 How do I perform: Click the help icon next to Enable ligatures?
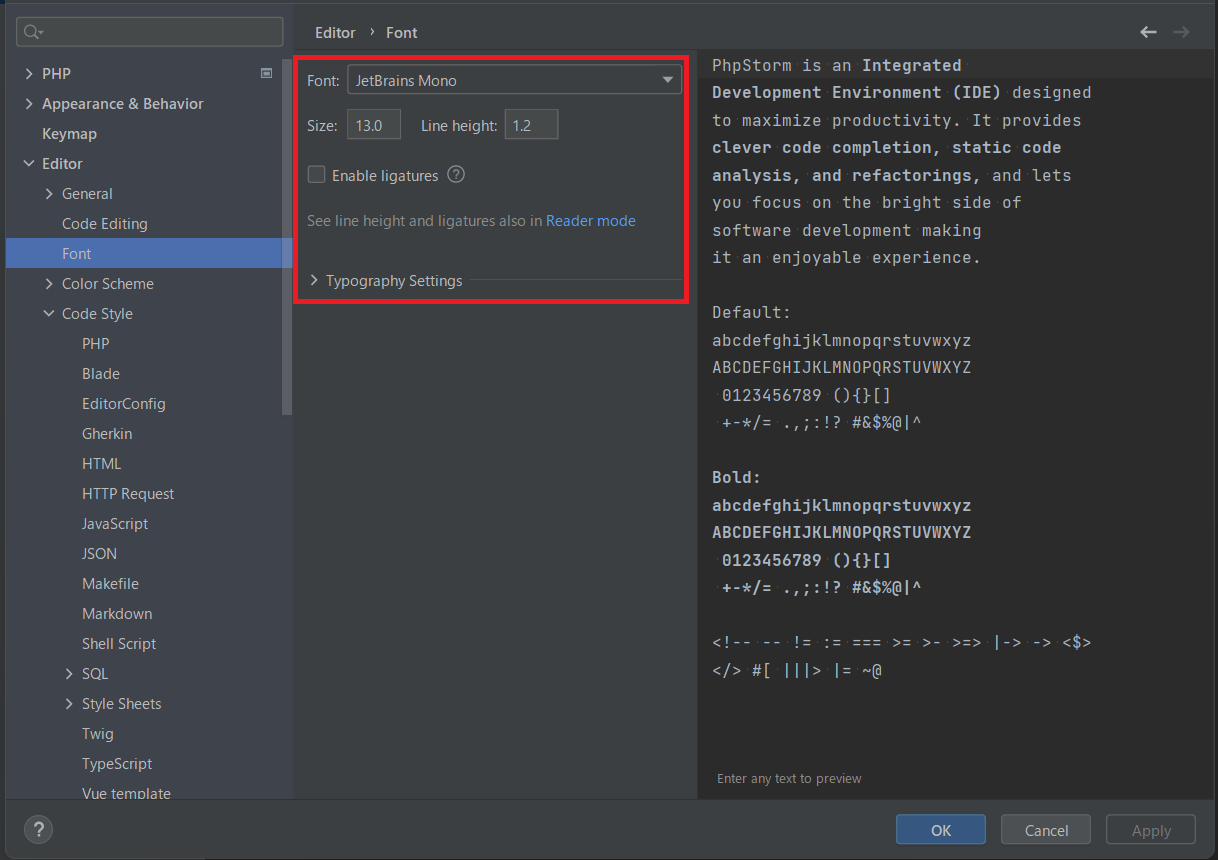pos(456,175)
